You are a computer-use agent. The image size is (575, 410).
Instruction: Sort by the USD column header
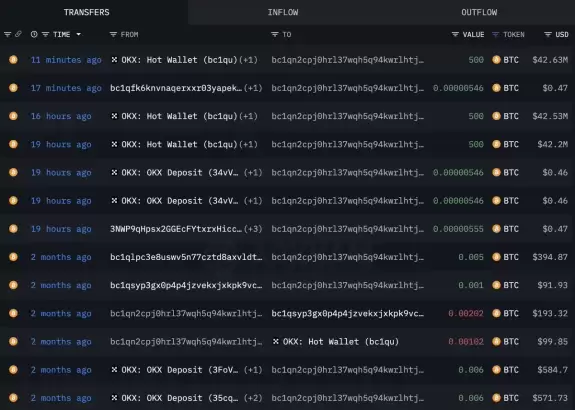click(562, 34)
